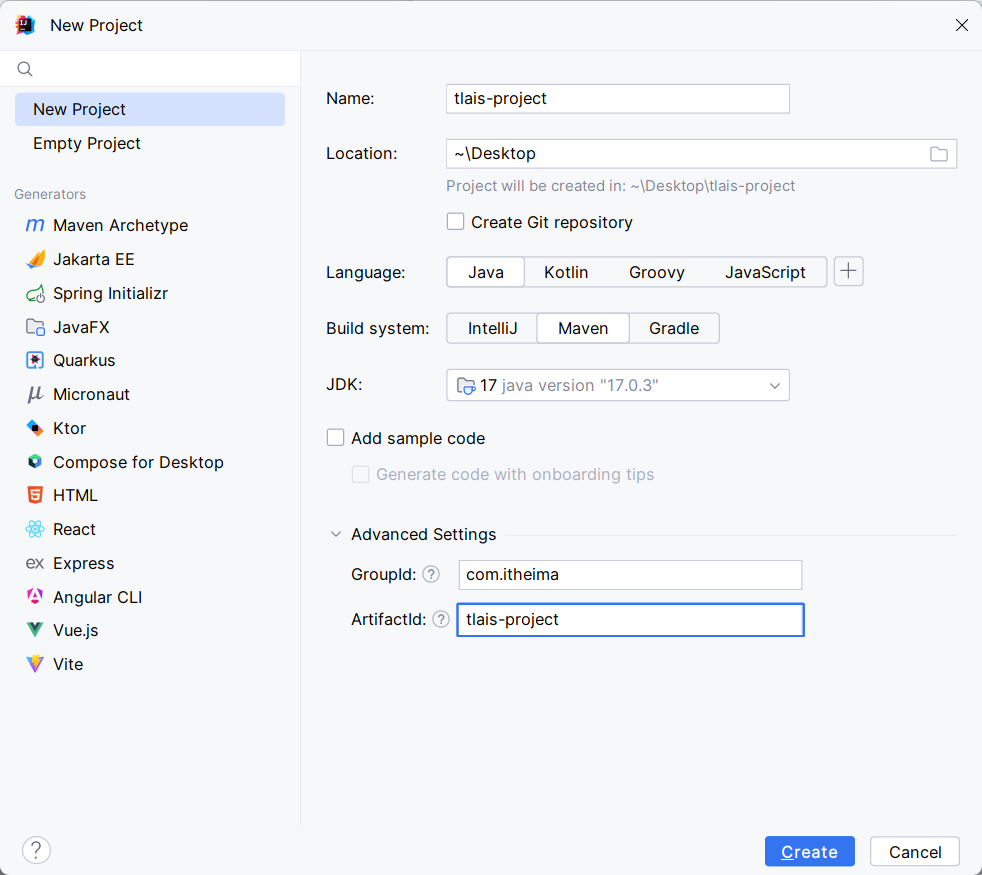Image resolution: width=982 pixels, height=875 pixels.
Task: Click the GroupId input field
Action: click(x=630, y=574)
